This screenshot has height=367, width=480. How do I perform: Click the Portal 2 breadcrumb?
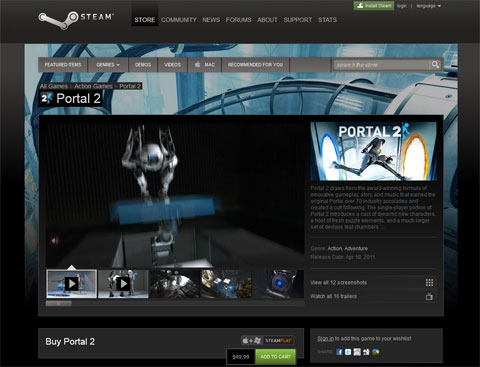coord(130,86)
